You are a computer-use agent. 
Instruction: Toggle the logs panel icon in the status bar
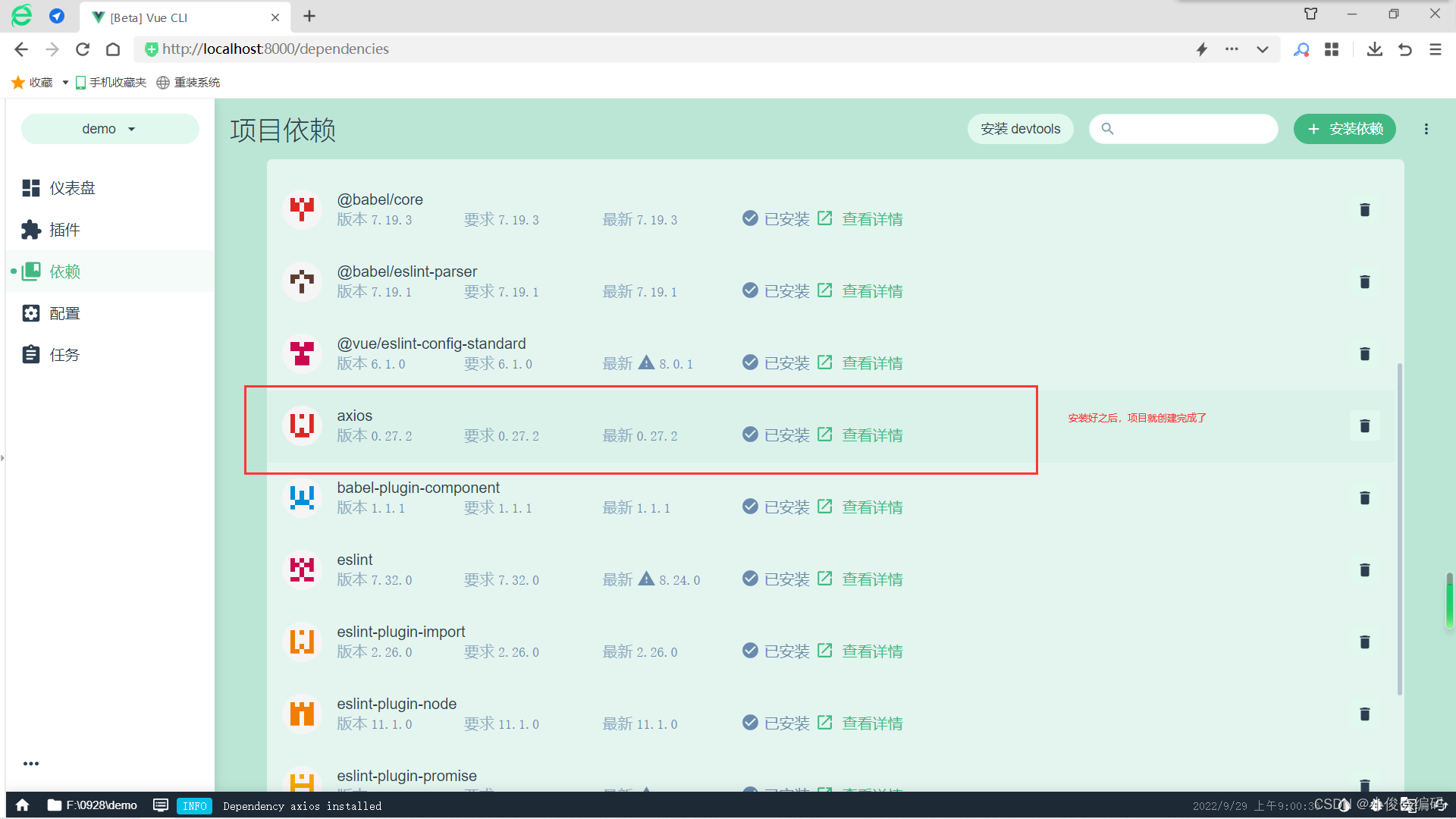(x=161, y=805)
